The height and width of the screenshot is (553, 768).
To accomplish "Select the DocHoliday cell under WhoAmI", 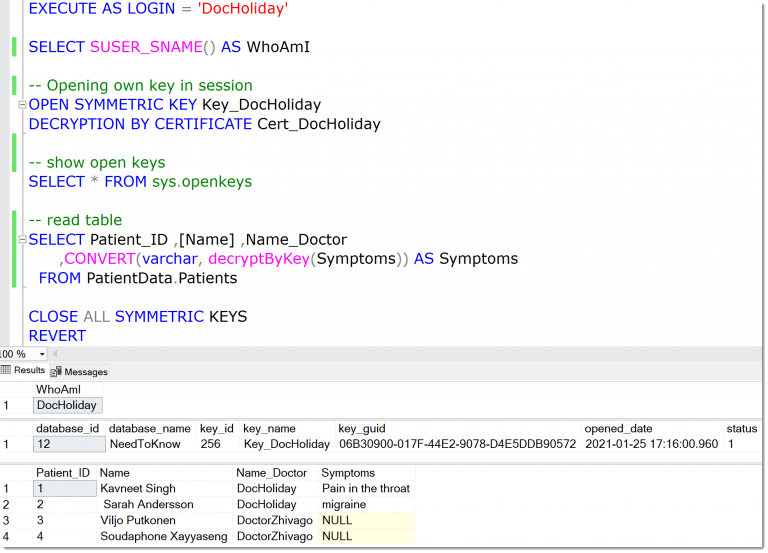I will pos(67,405).
